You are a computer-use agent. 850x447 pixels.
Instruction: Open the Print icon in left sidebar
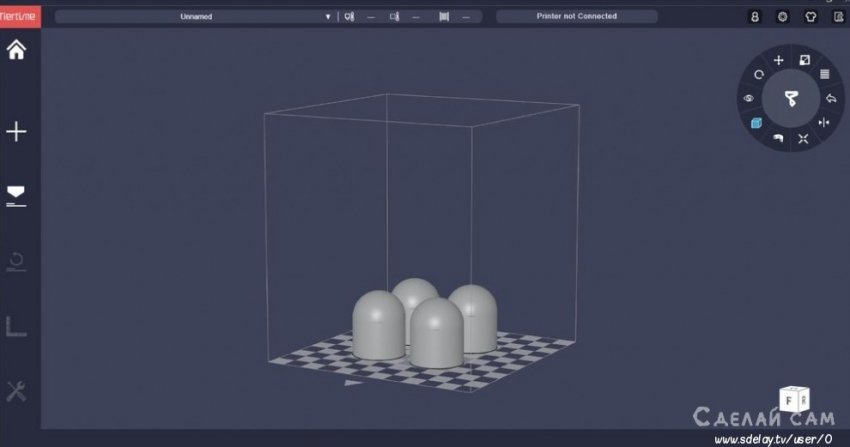[x=17, y=195]
